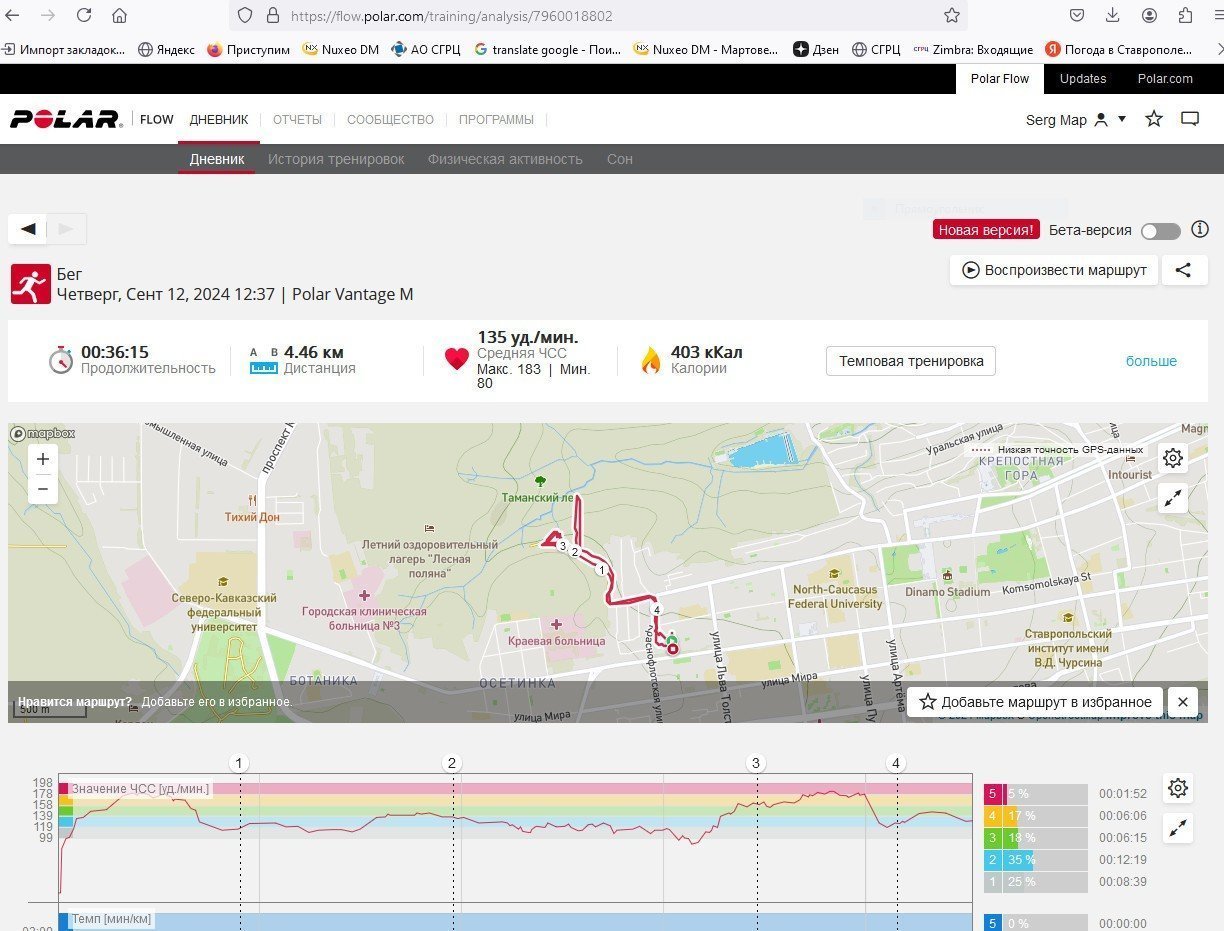Go to previous training with left arrow

click(x=28, y=229)
